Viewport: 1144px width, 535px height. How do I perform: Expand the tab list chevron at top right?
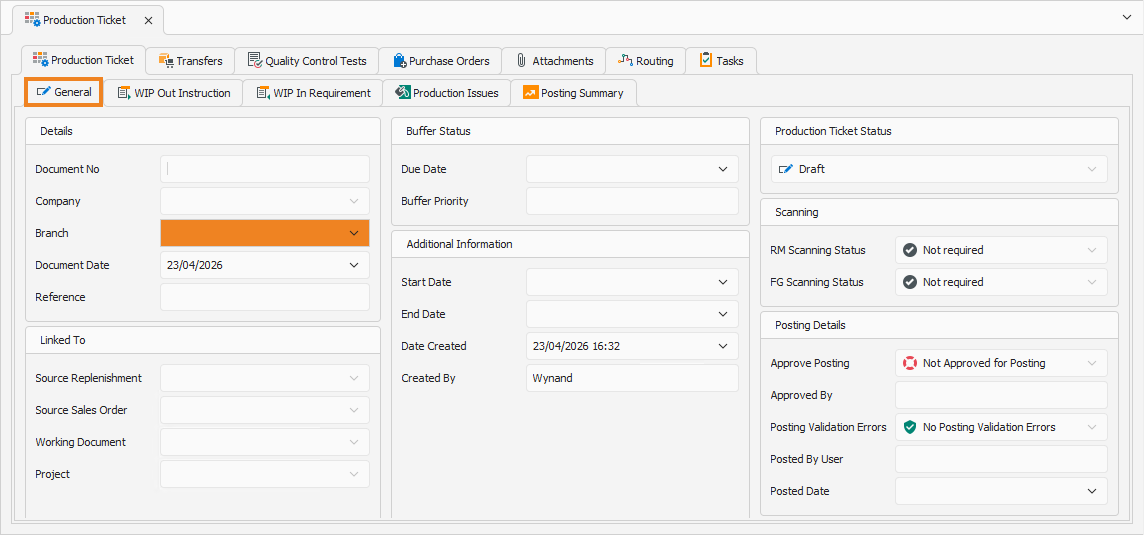click(x=1126, y=18)
